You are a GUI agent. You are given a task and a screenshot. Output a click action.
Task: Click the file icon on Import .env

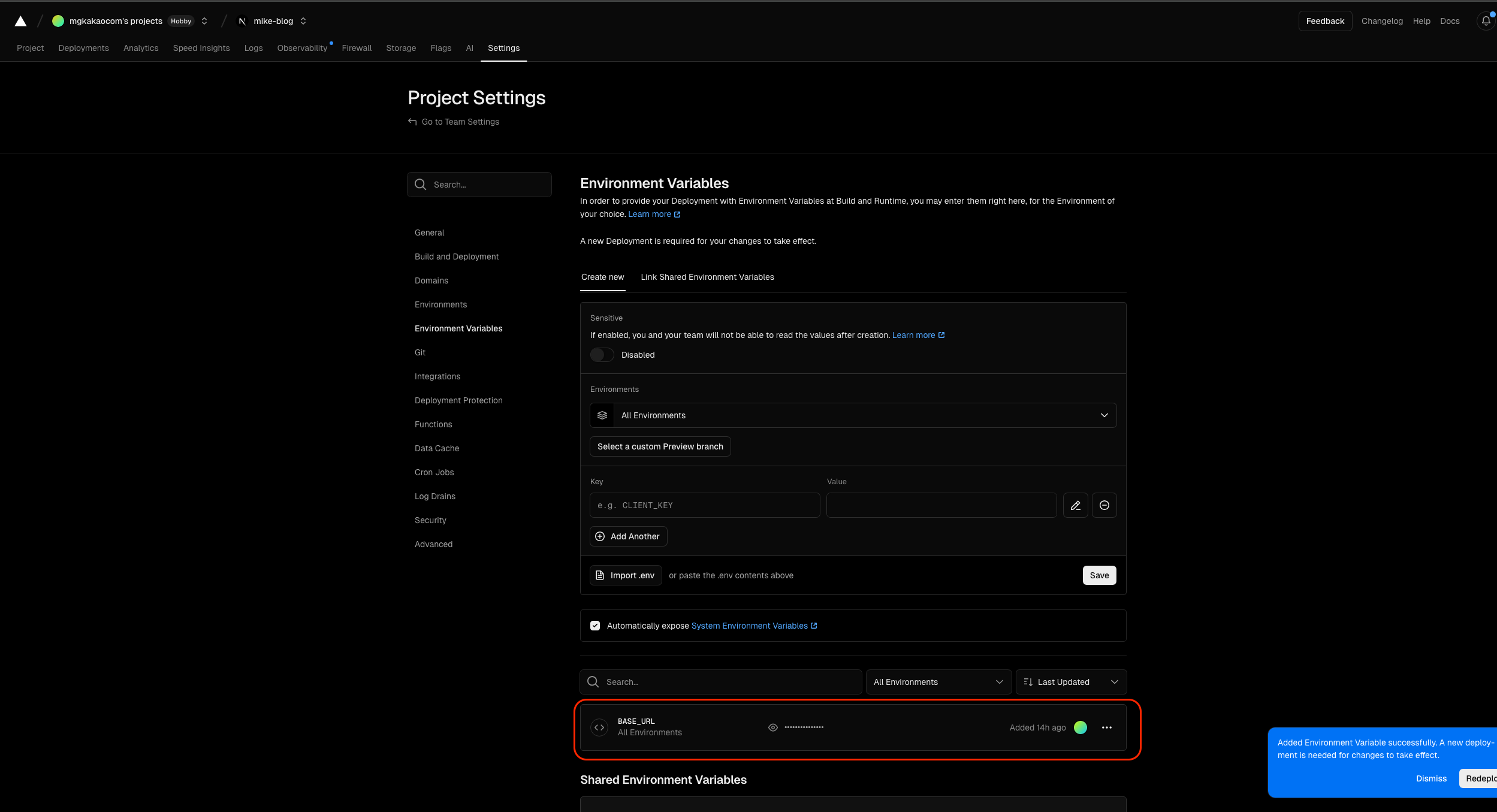[x=600, y=575]
